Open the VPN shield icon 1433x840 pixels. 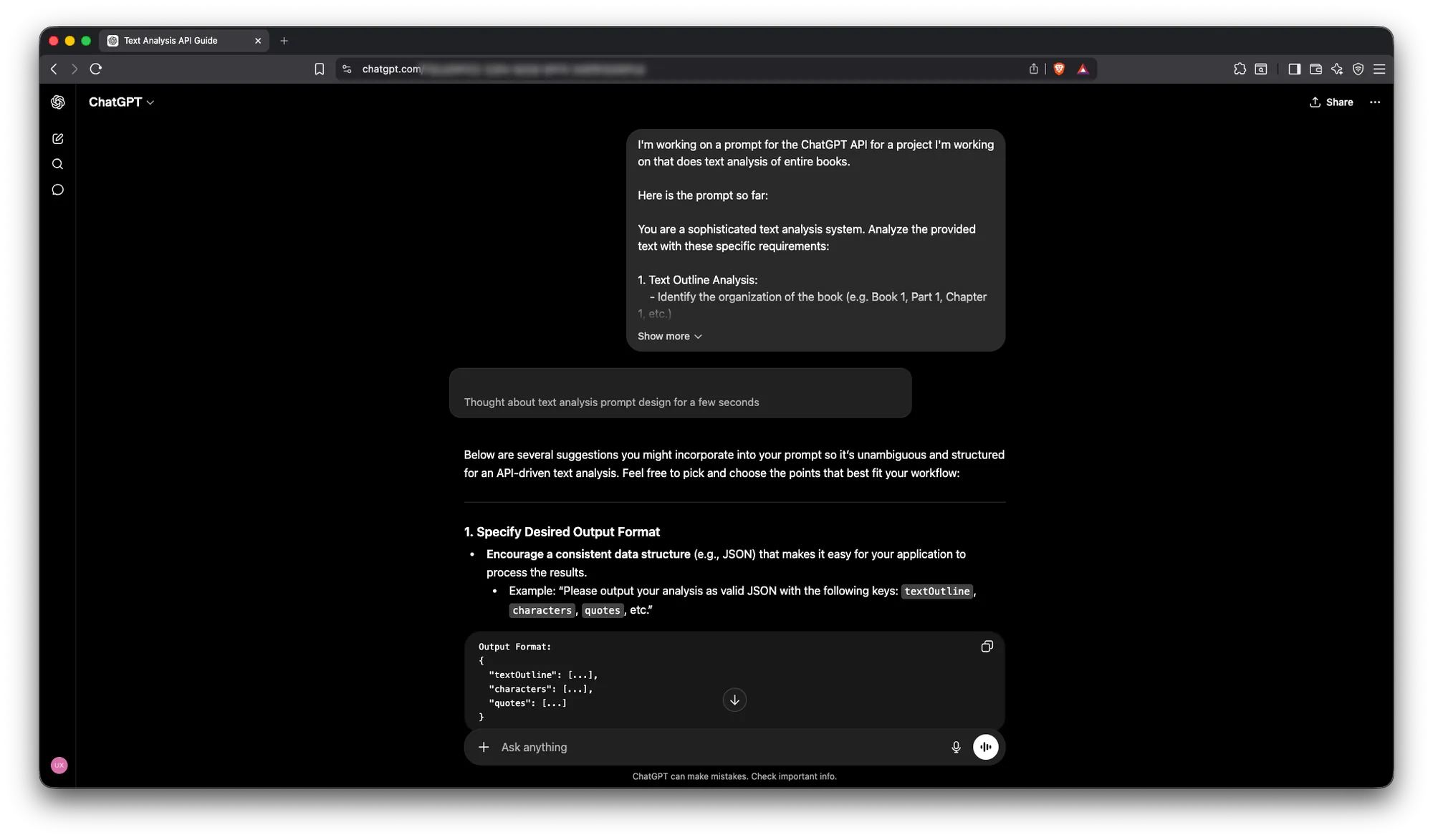pos(1358,69)
